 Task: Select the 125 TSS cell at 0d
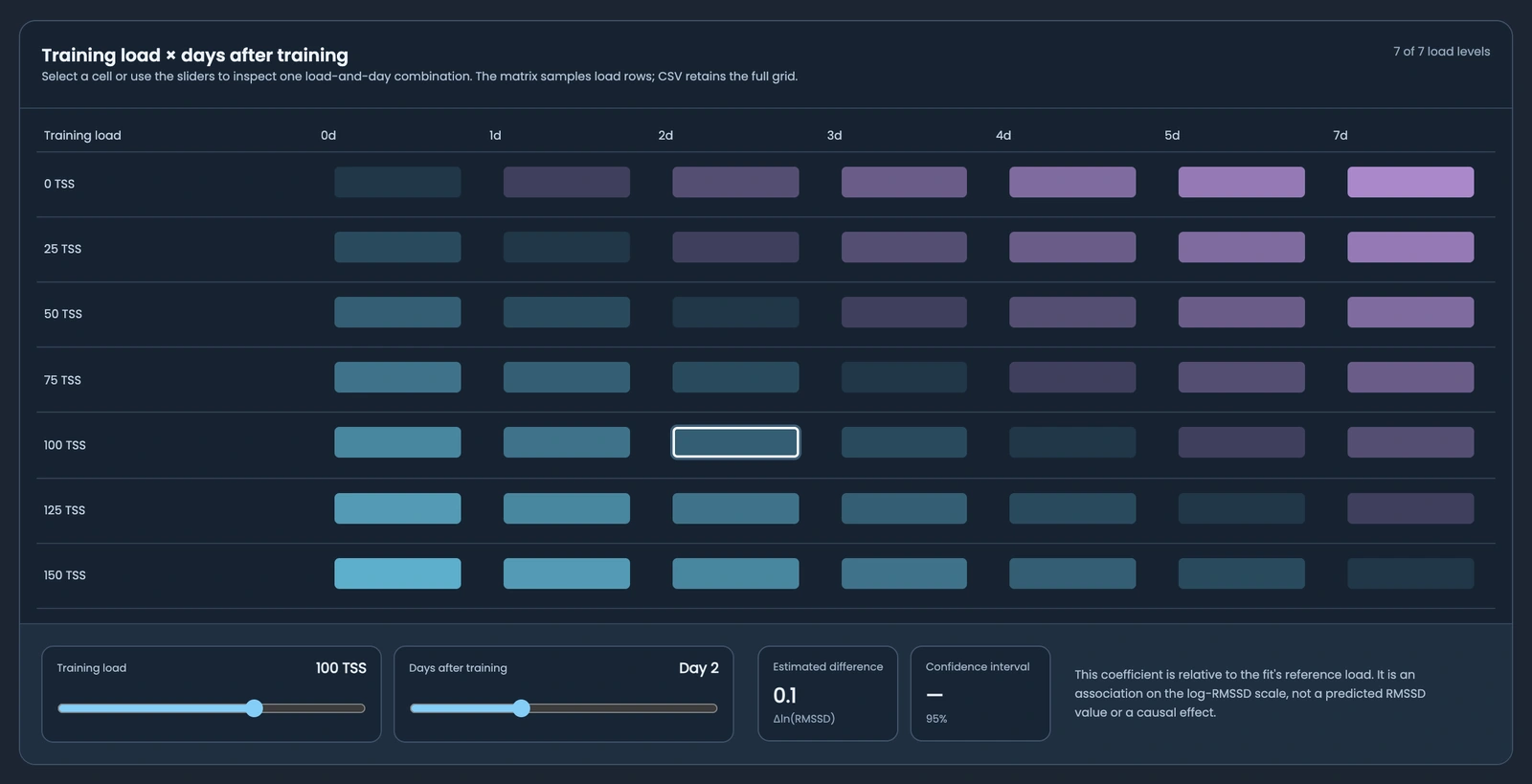397,508
